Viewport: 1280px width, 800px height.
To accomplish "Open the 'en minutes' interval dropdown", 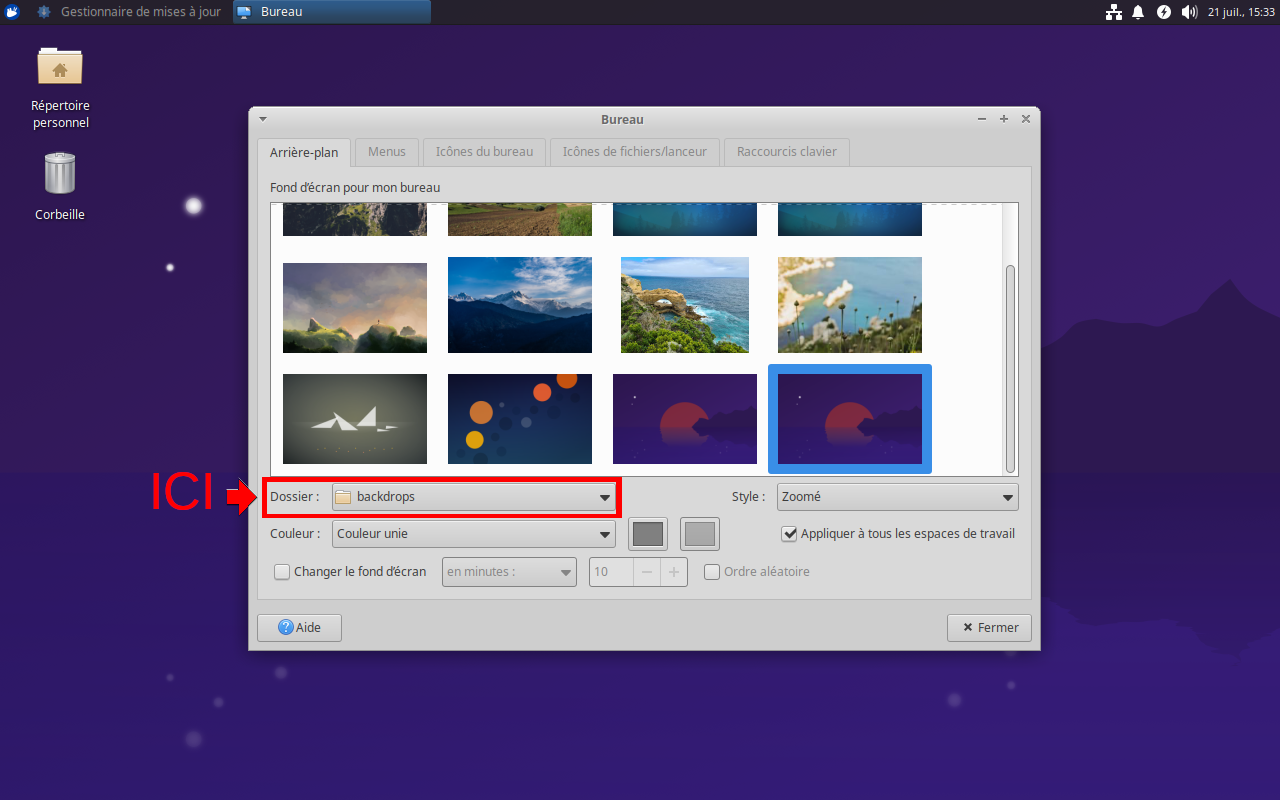I will pos(509,572).
